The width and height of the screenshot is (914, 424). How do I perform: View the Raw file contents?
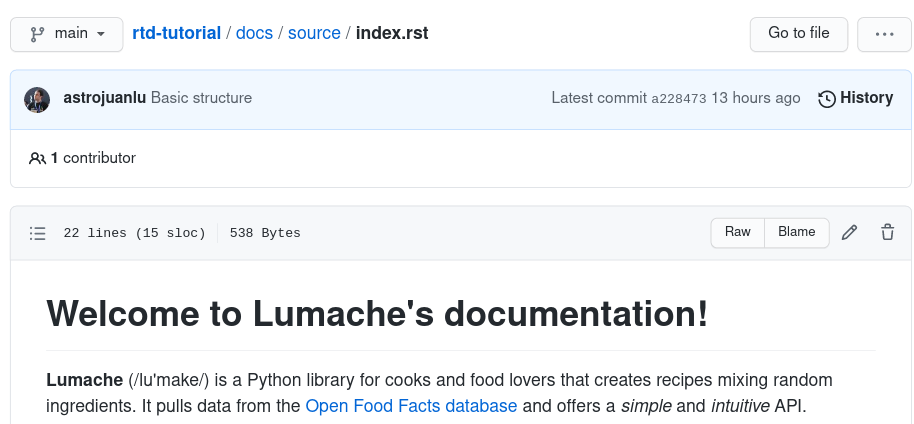(x=737, y=232)
